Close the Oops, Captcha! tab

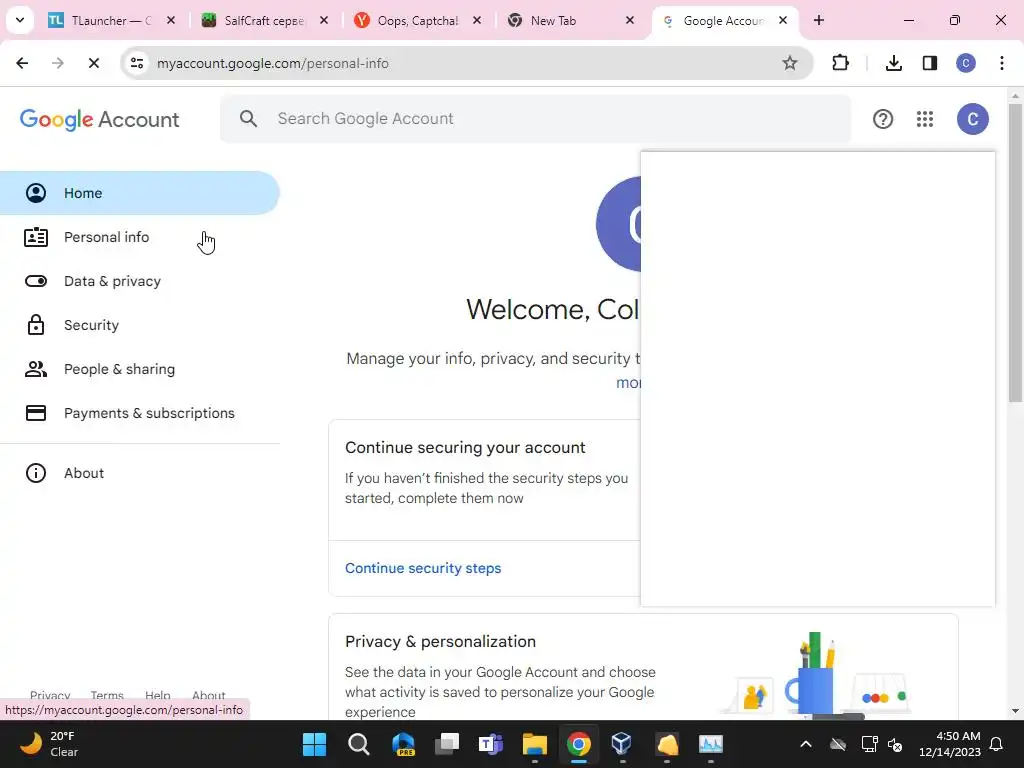[x=477, y=20]
